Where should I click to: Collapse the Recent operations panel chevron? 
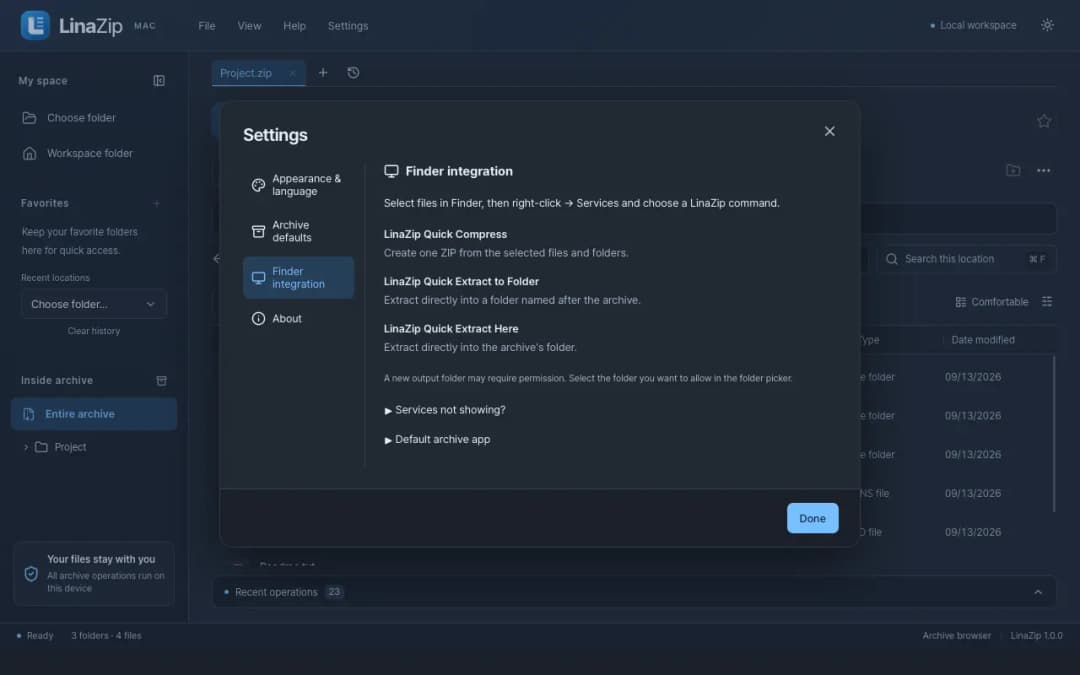[x=1038, y=592]
